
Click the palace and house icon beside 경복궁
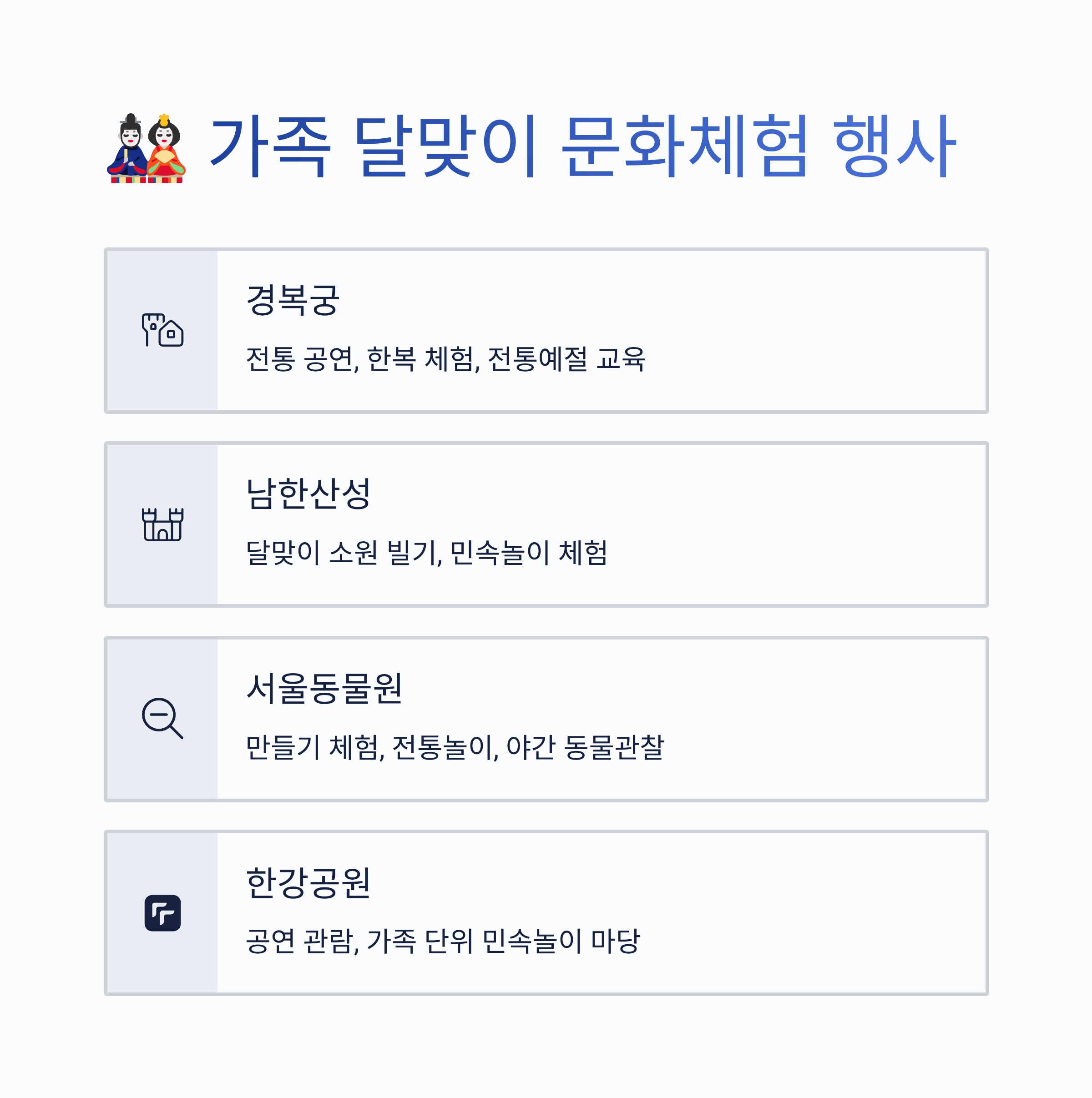(x=162, y=330)
